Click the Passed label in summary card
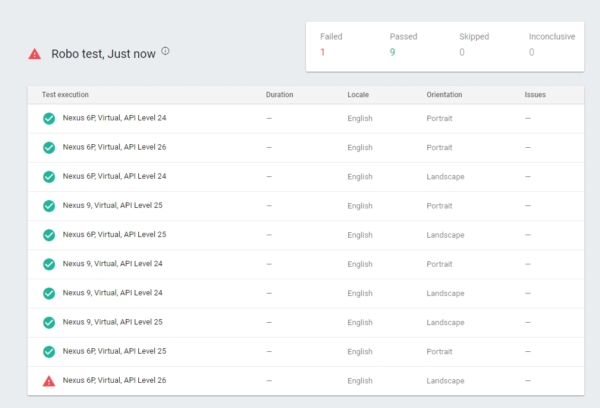This screenshot has height=408, width=600. pyautogui.click(x=403, y=37)
